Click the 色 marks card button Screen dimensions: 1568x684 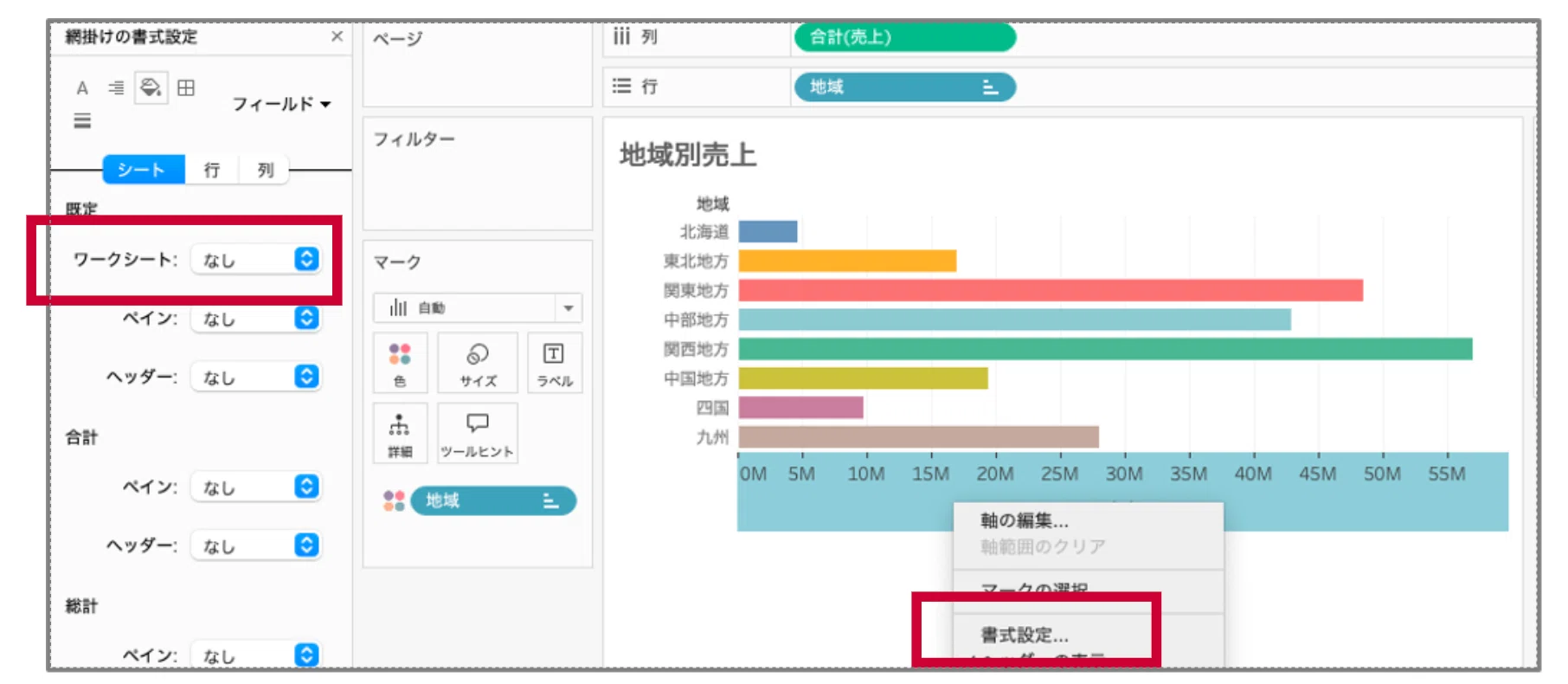pyautogui.click(x=400, y=363)
